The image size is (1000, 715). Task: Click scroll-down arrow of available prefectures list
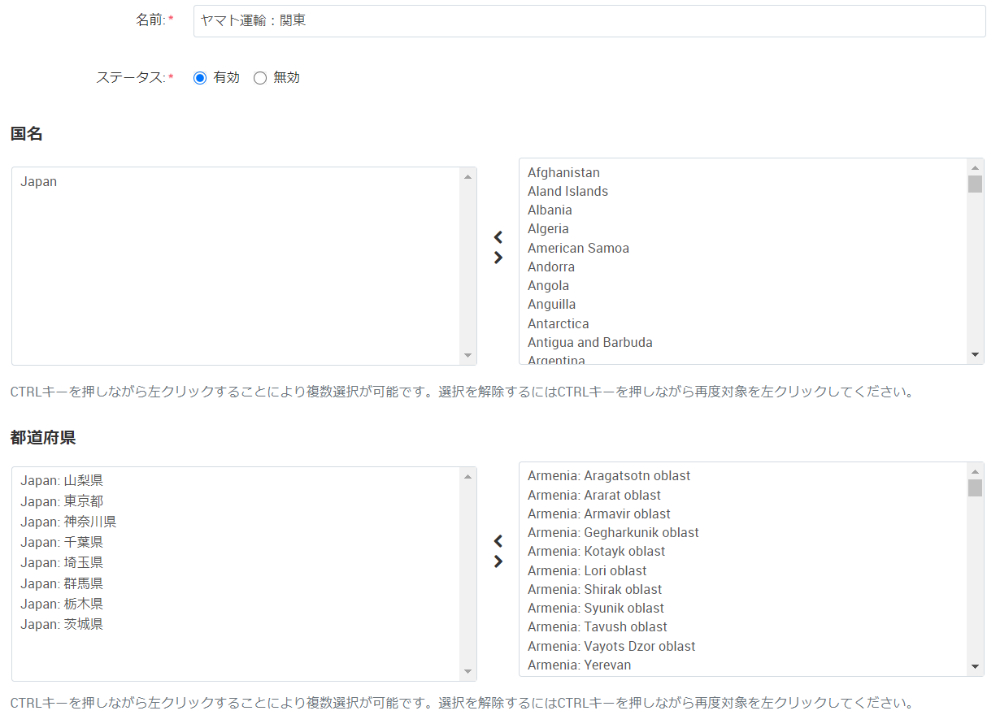point(975,667)
